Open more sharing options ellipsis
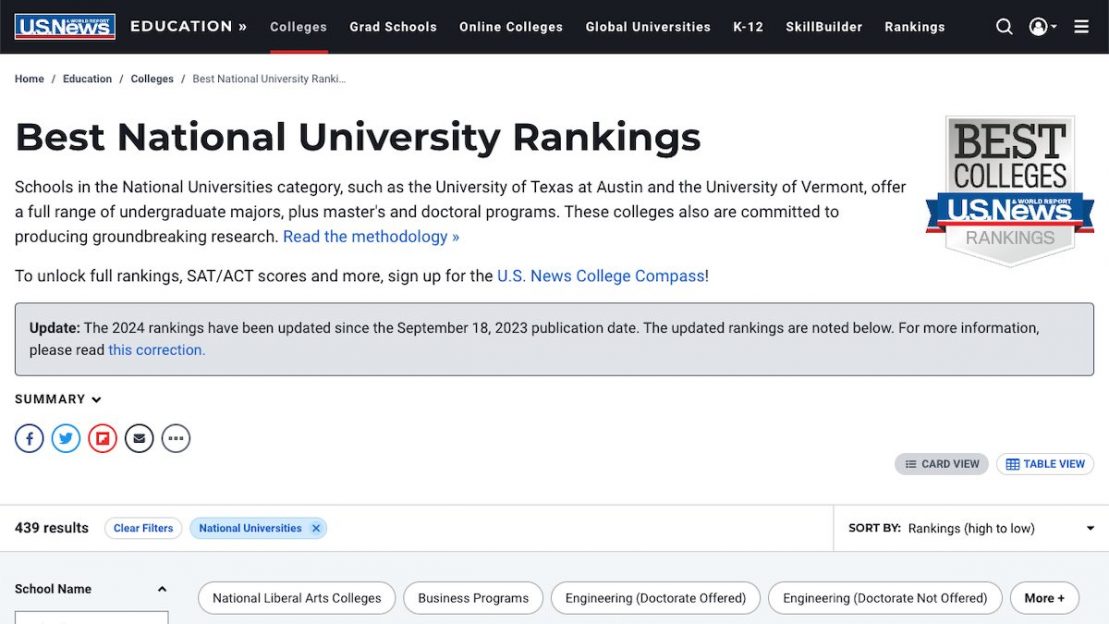Screen dimensions: 1109x624 coord(176,438)
